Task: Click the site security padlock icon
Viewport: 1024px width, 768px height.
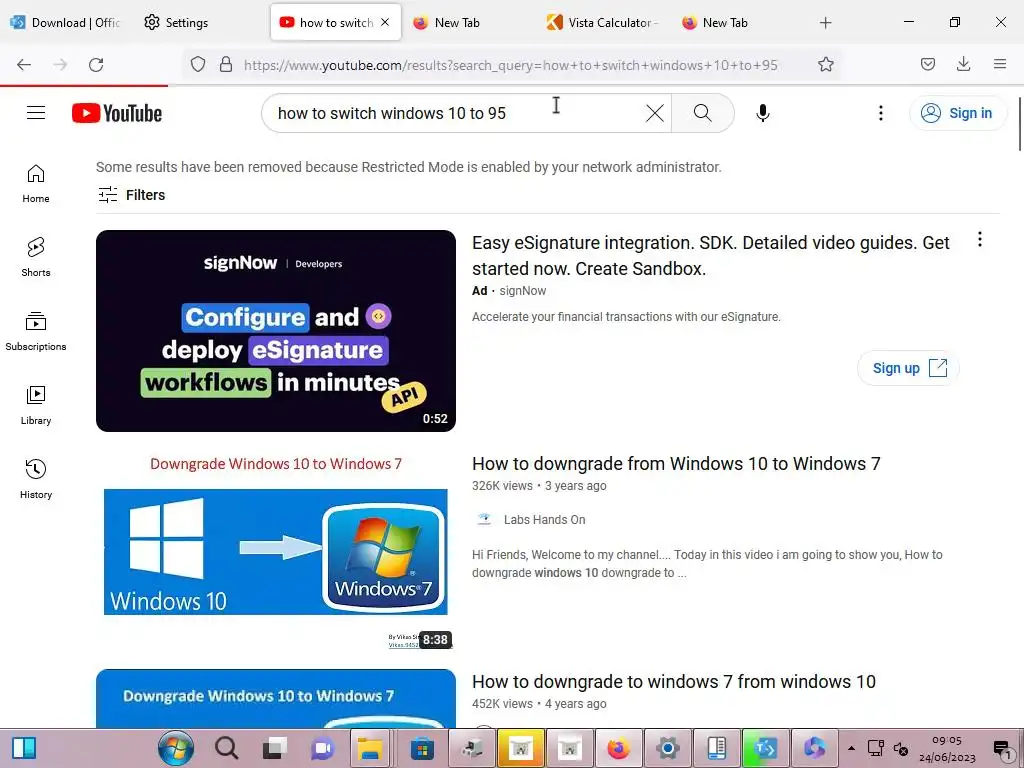Action: tap(226, 64)
